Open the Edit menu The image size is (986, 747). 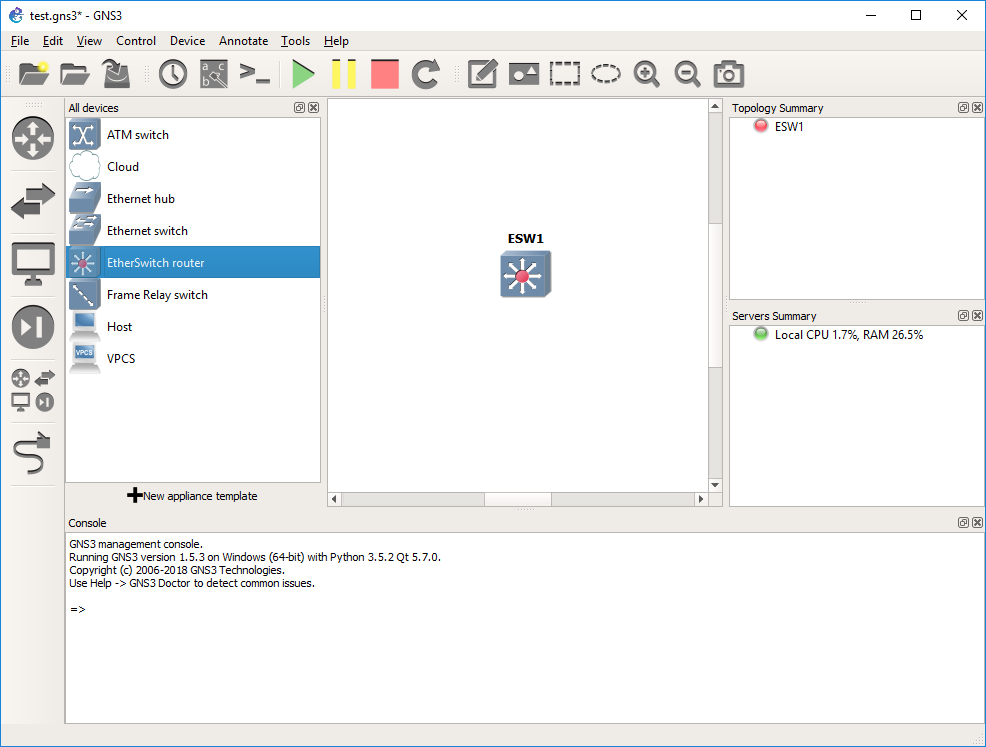(53, 41)
